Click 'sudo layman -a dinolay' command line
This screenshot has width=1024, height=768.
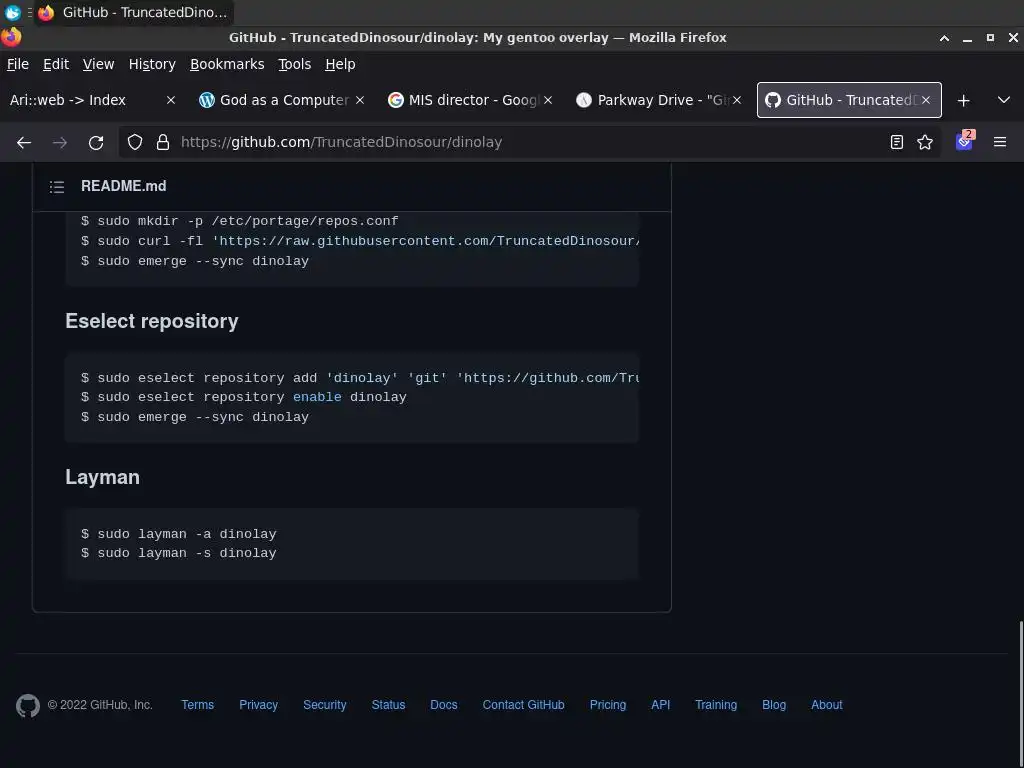coord(178,534)
